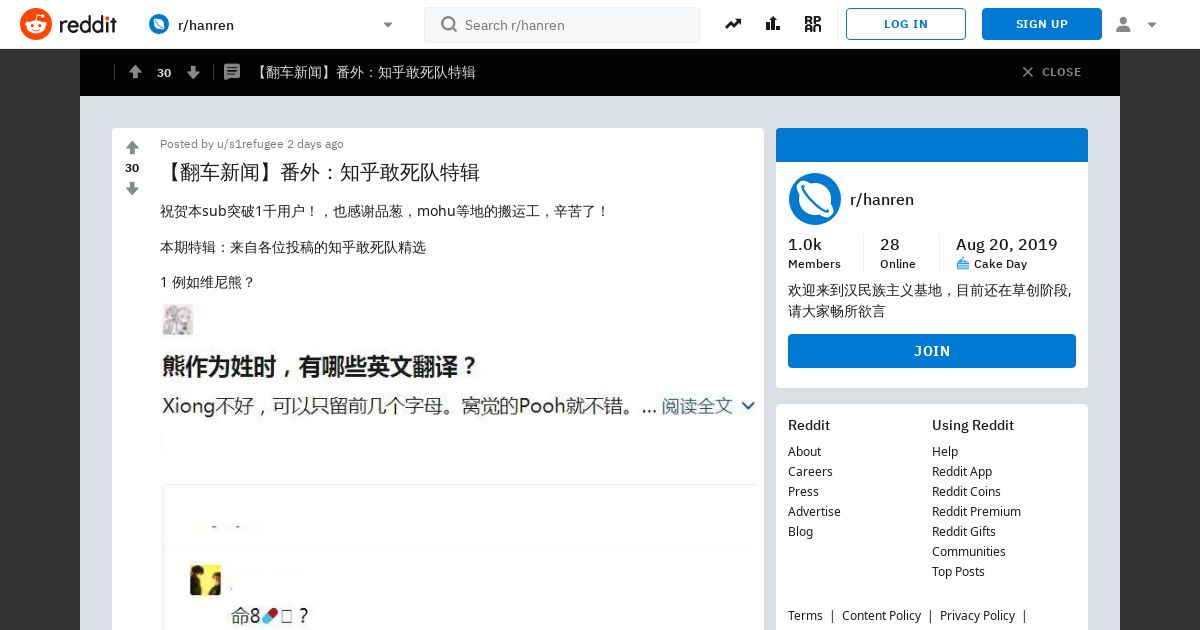Viewport: 1200px width, 630px height.
Task: Open the About footer link
Action: (x=804, y=451)
